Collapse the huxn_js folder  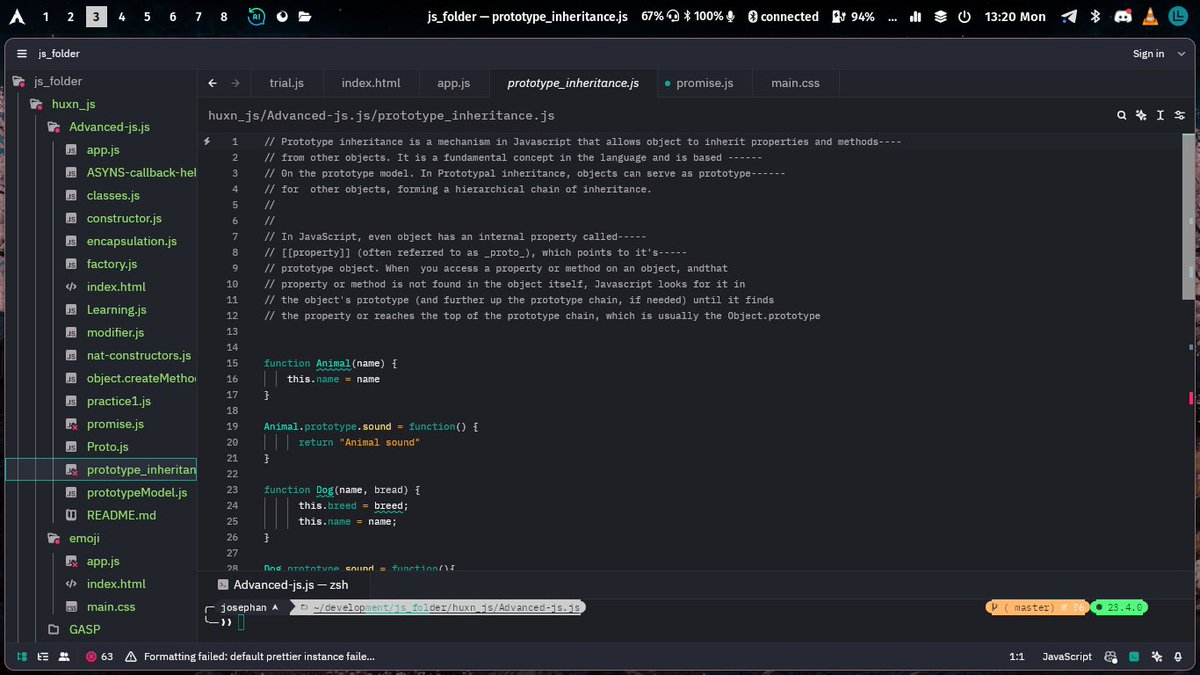tap(63, 104)
